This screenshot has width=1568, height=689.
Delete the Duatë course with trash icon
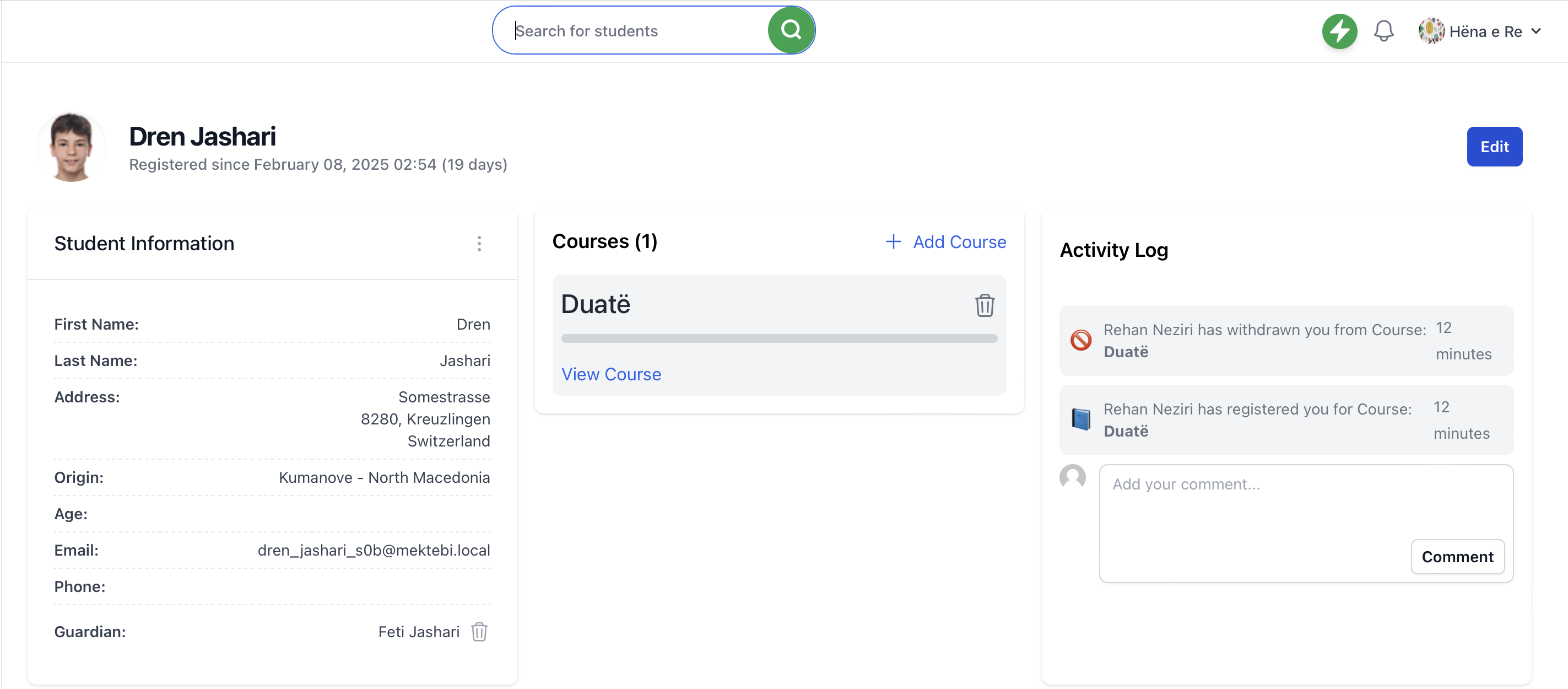(984, 305)
